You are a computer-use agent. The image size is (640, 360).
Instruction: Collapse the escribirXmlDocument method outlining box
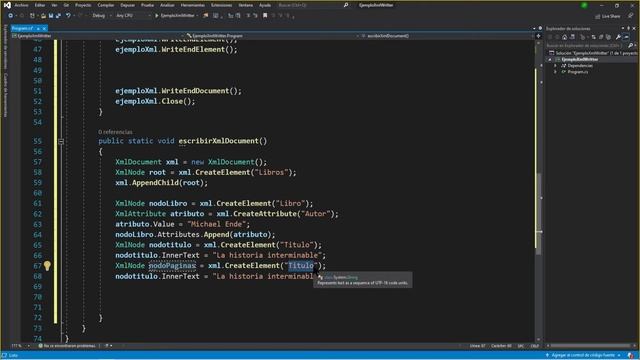(61, 141)
